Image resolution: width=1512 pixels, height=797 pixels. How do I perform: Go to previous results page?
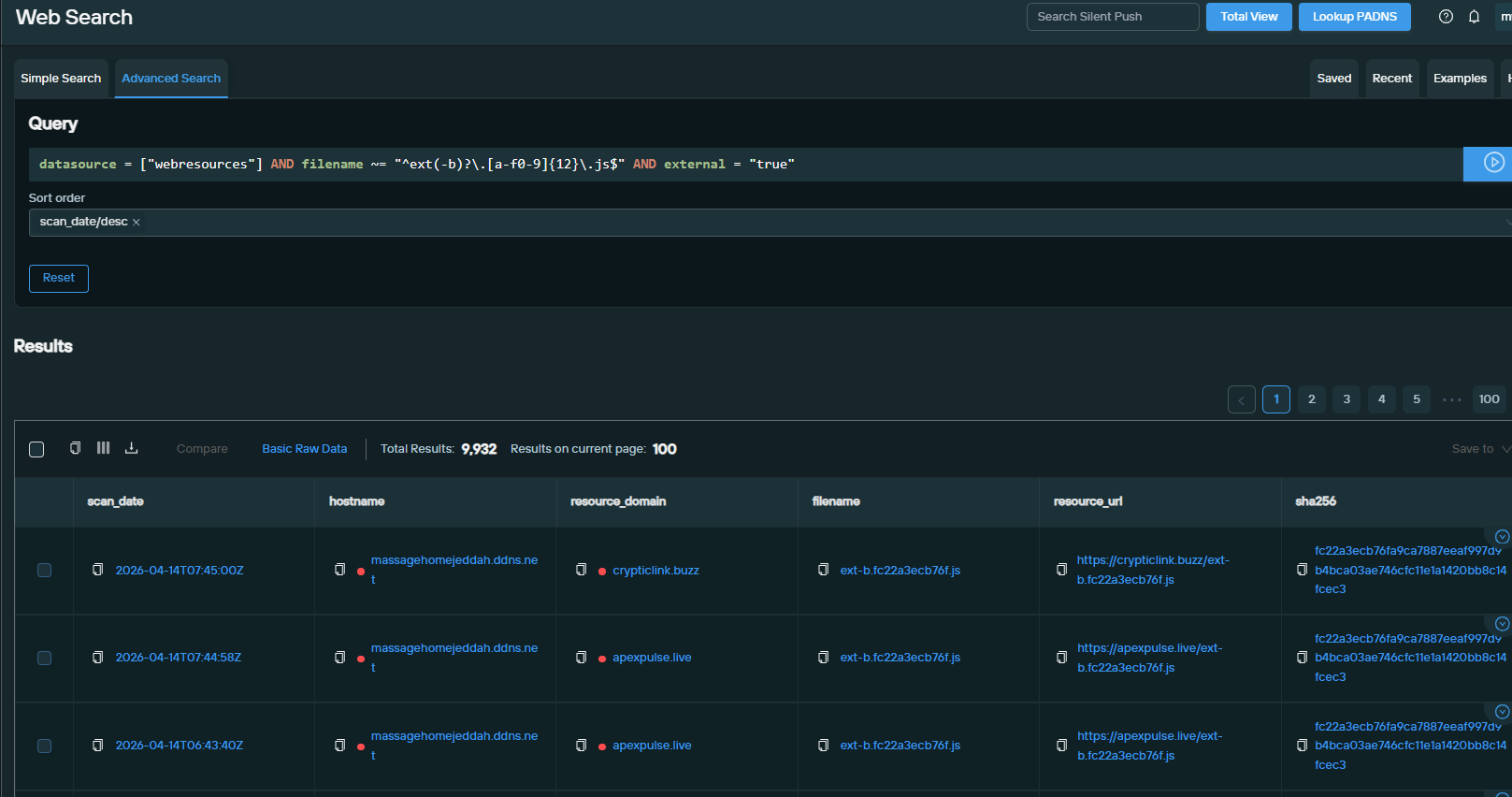[1242, 399]
